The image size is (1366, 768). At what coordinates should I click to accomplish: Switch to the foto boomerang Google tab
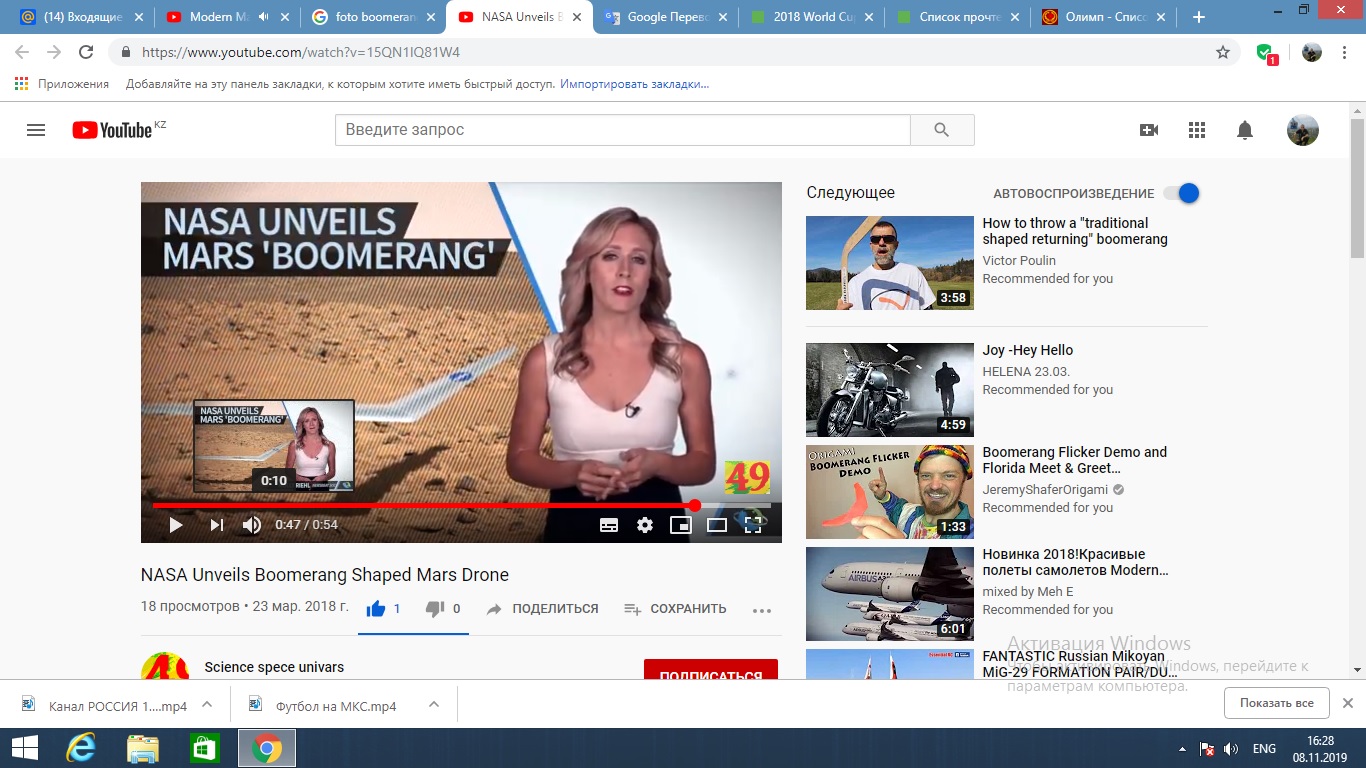coord(373,17)
